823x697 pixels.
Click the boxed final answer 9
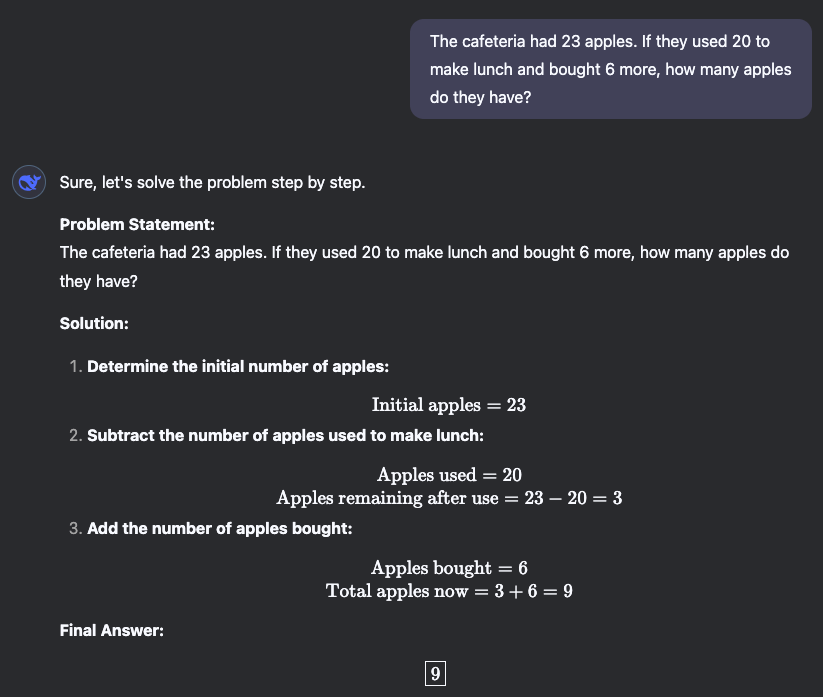pyautogui.click(x=435, y=673)
